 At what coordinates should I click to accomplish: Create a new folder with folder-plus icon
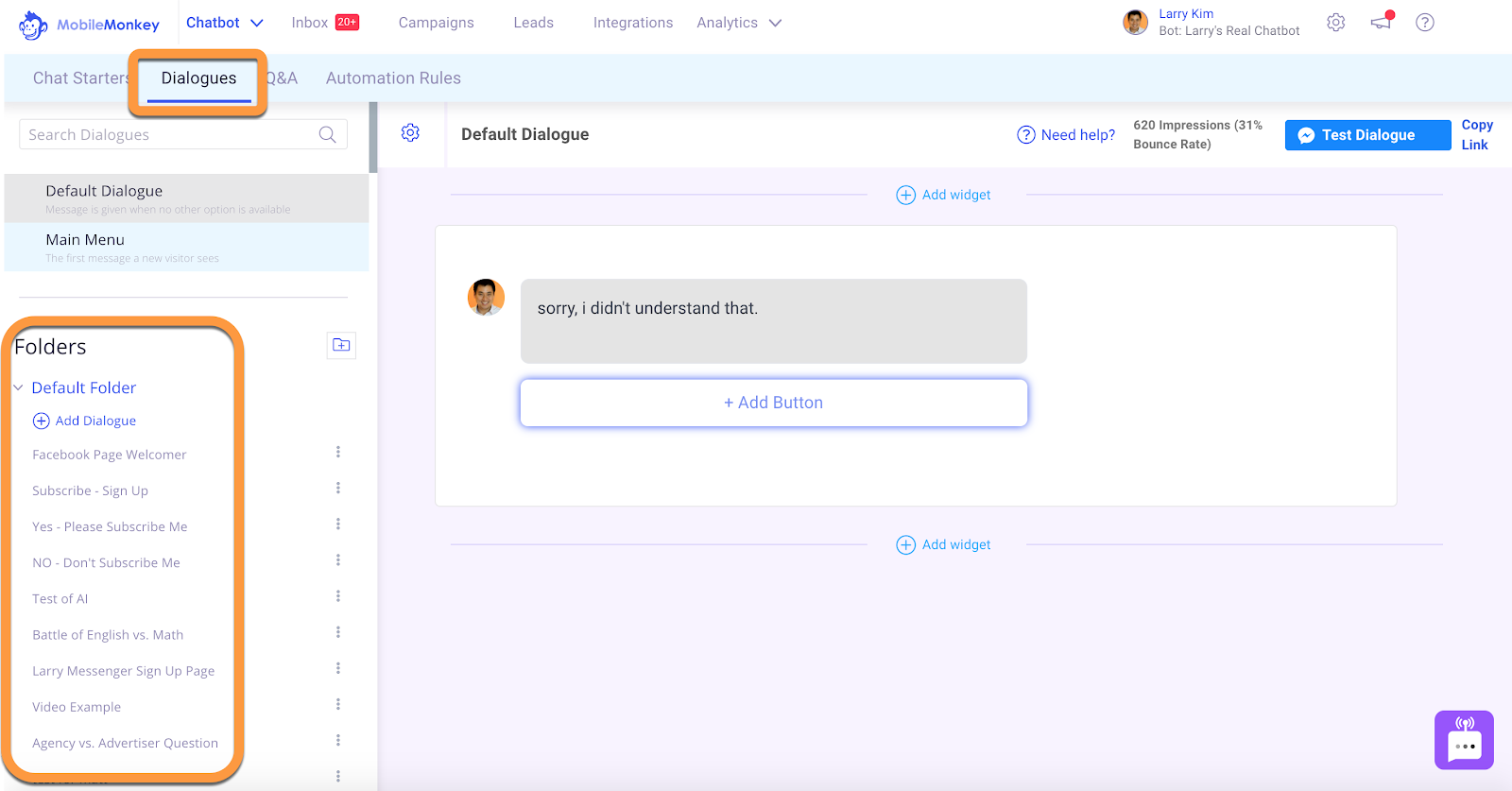click(x=341, y=345)
